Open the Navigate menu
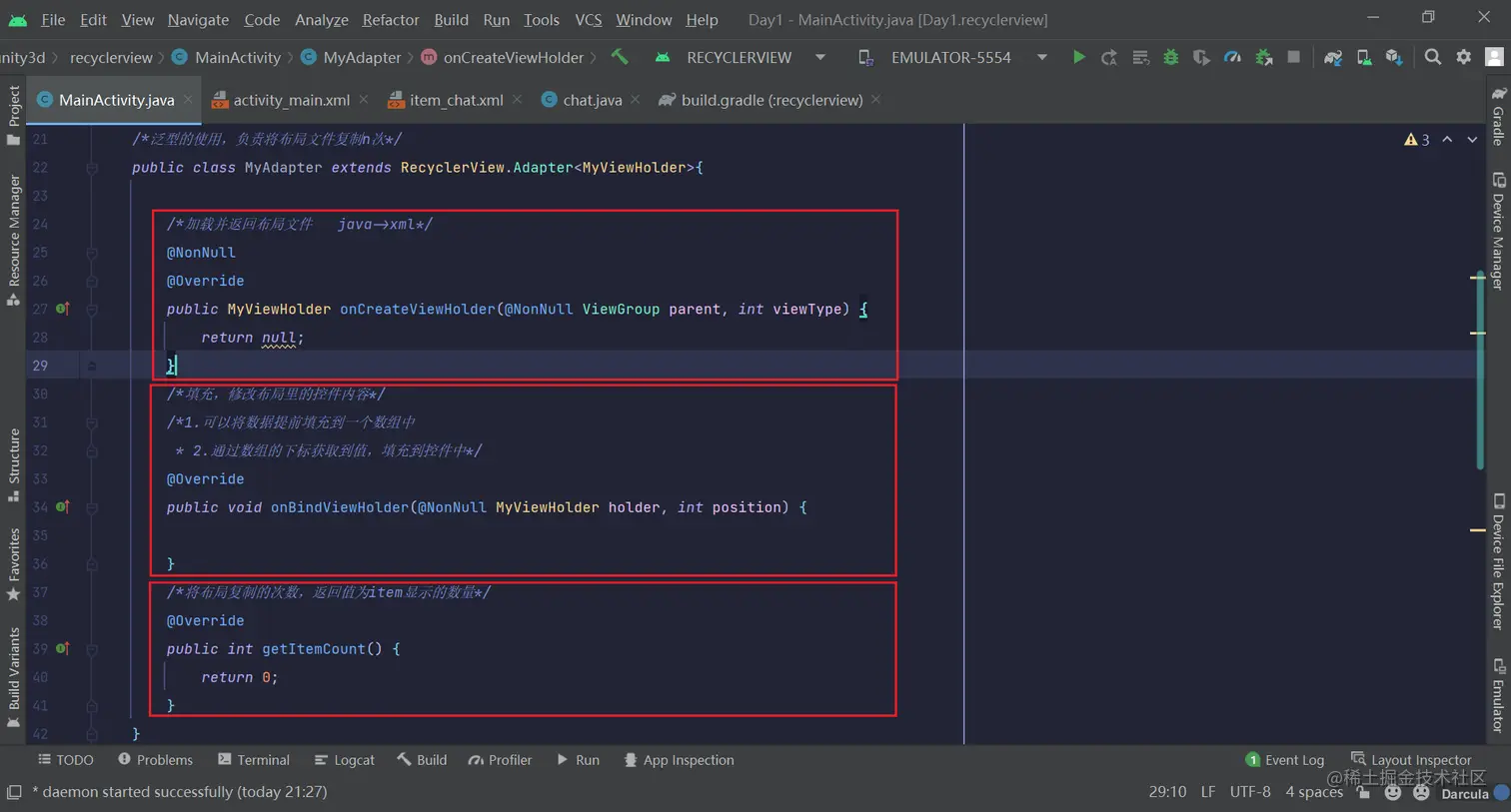 (198, 19)
